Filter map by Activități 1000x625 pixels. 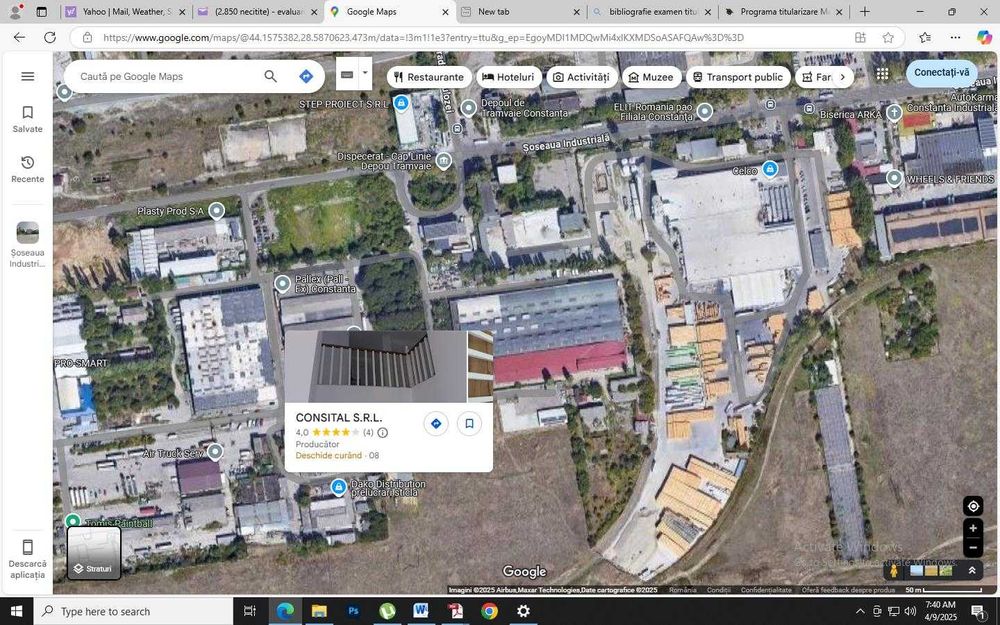[582, 77]
